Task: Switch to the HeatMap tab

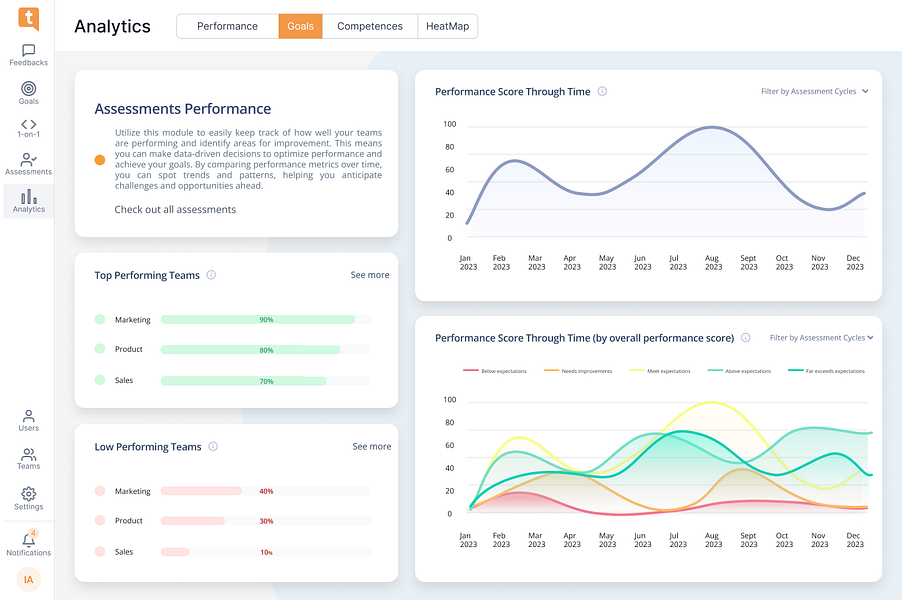Action: (x=448, y=26)
